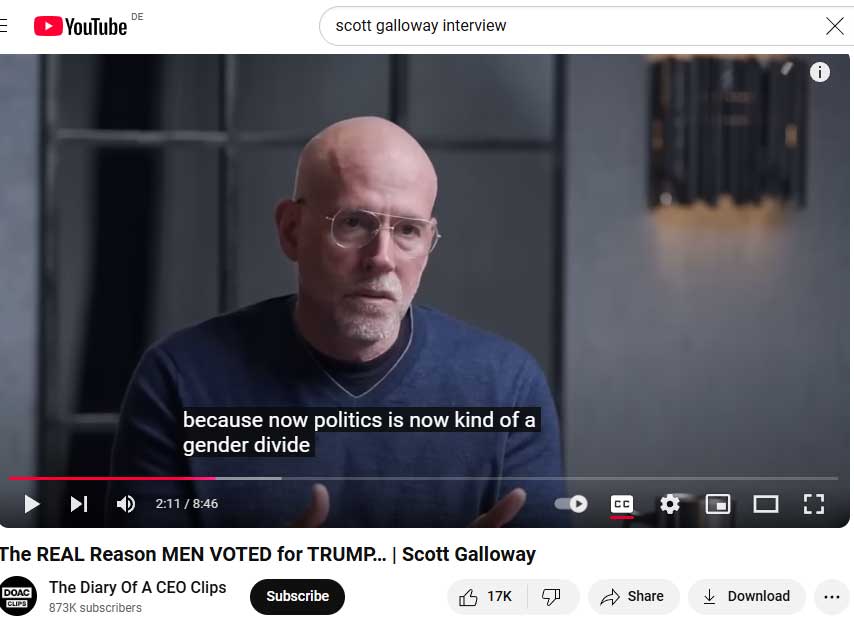The height and width of the screenshot is (631, 854).
Task: Play the paused video
Action: pos(32,504)
